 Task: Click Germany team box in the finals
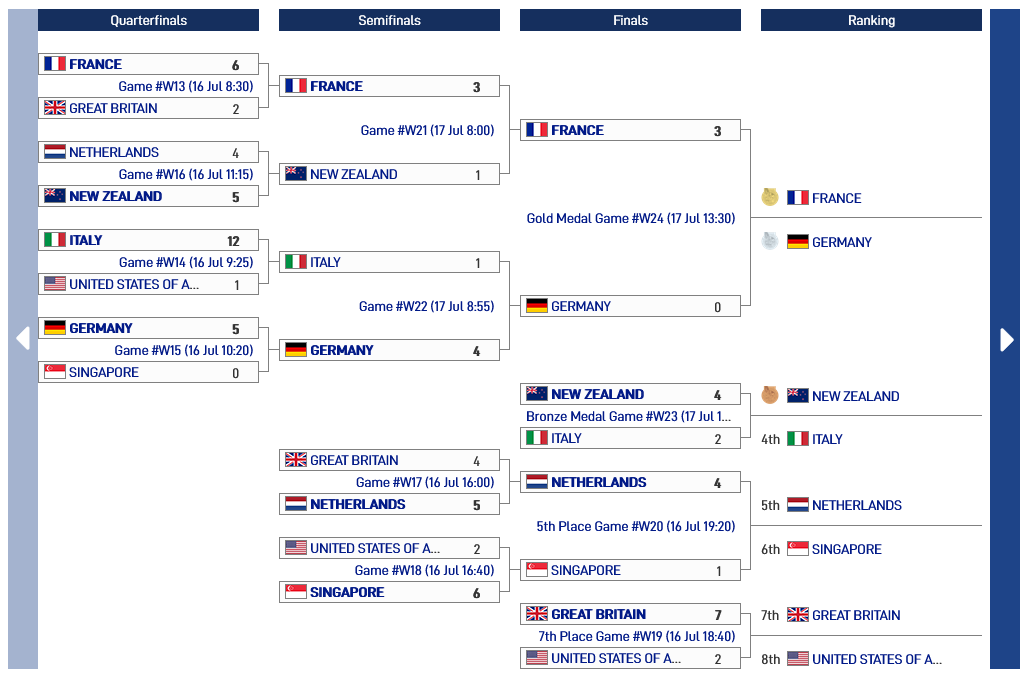coord(631,306)
